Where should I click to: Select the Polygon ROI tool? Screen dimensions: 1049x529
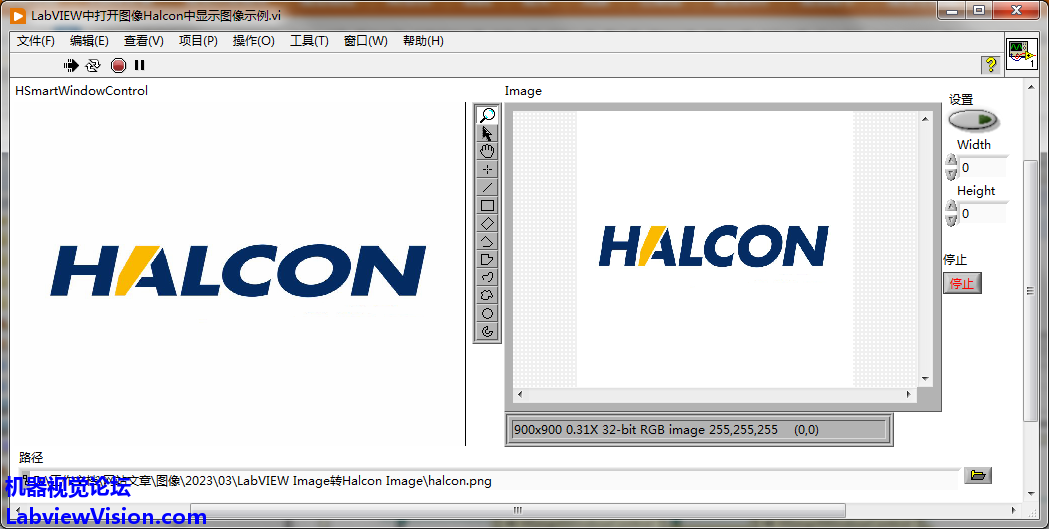[488, 259]
